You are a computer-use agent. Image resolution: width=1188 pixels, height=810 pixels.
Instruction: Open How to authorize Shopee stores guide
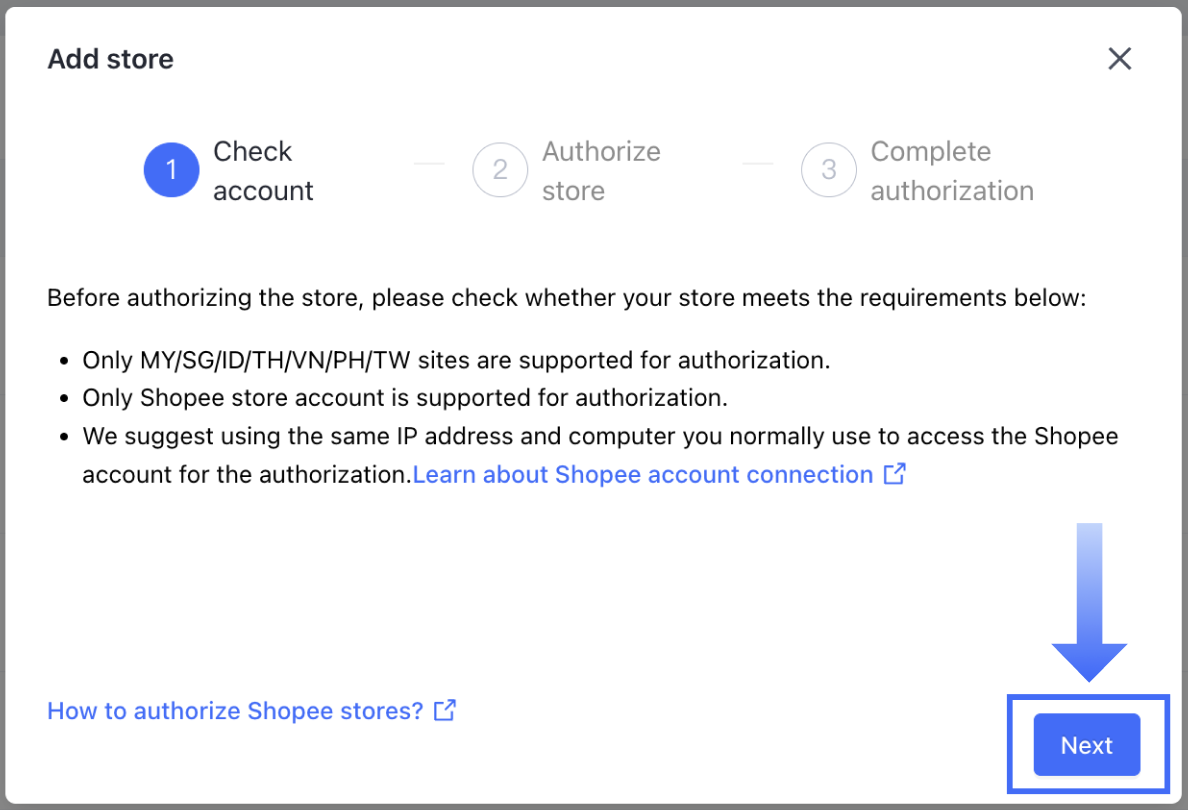(232, 710)
